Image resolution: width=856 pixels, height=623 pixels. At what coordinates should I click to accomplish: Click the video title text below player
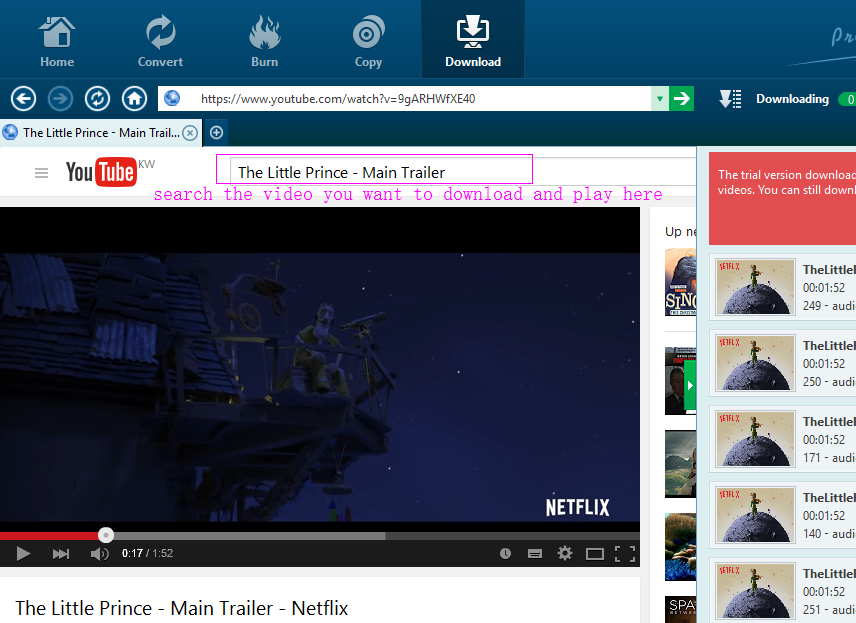coord(182,608)
